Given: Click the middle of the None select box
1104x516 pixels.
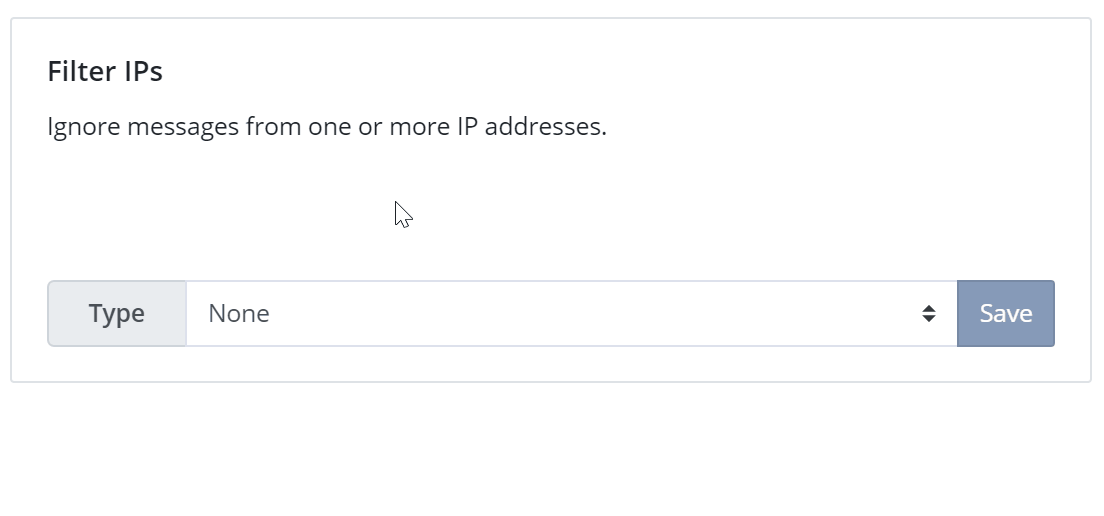Looking at the screenshot, I should pos(572,313).
